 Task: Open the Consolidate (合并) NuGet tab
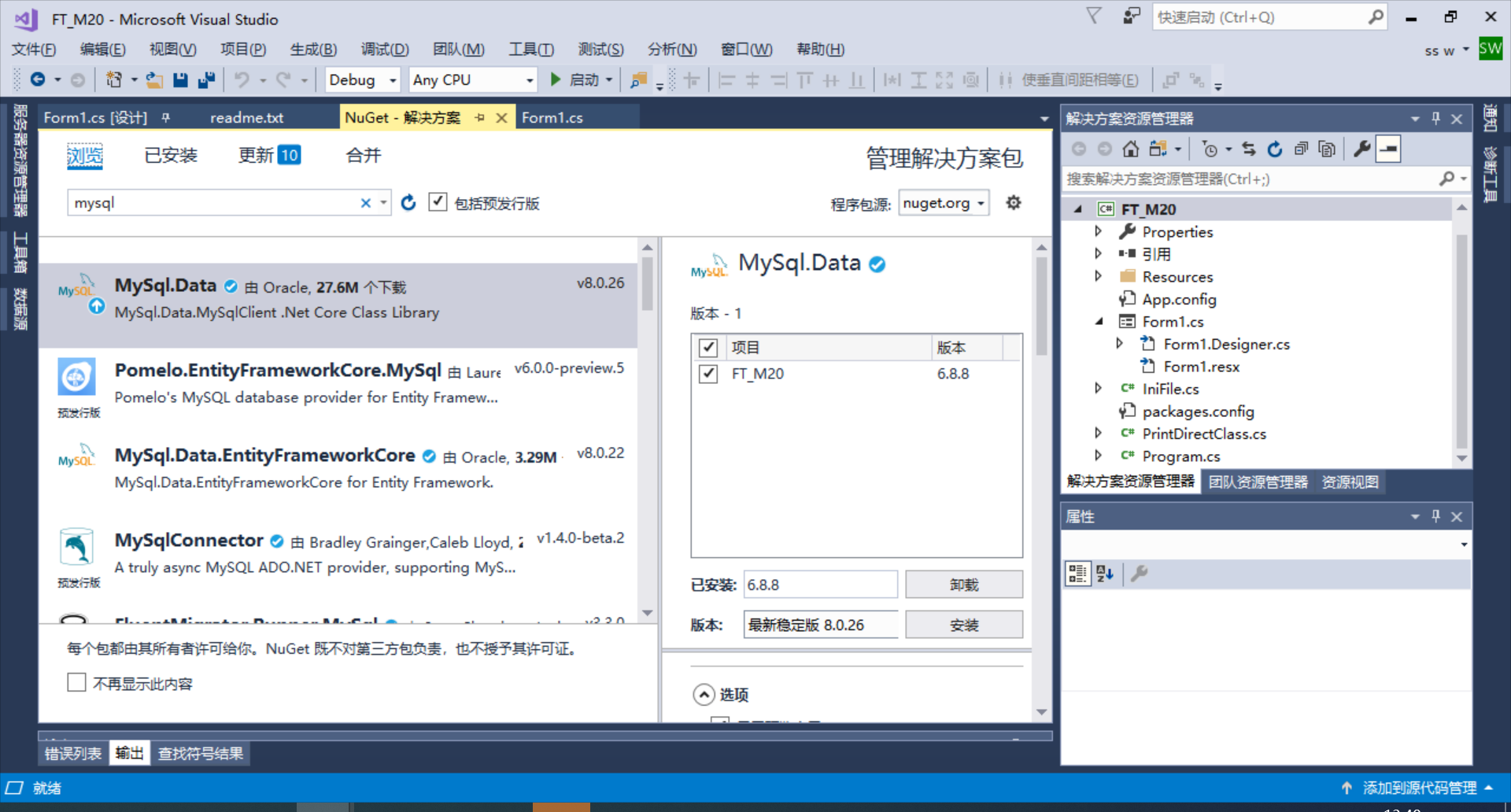pyautogui.click(x=364, y=155)
